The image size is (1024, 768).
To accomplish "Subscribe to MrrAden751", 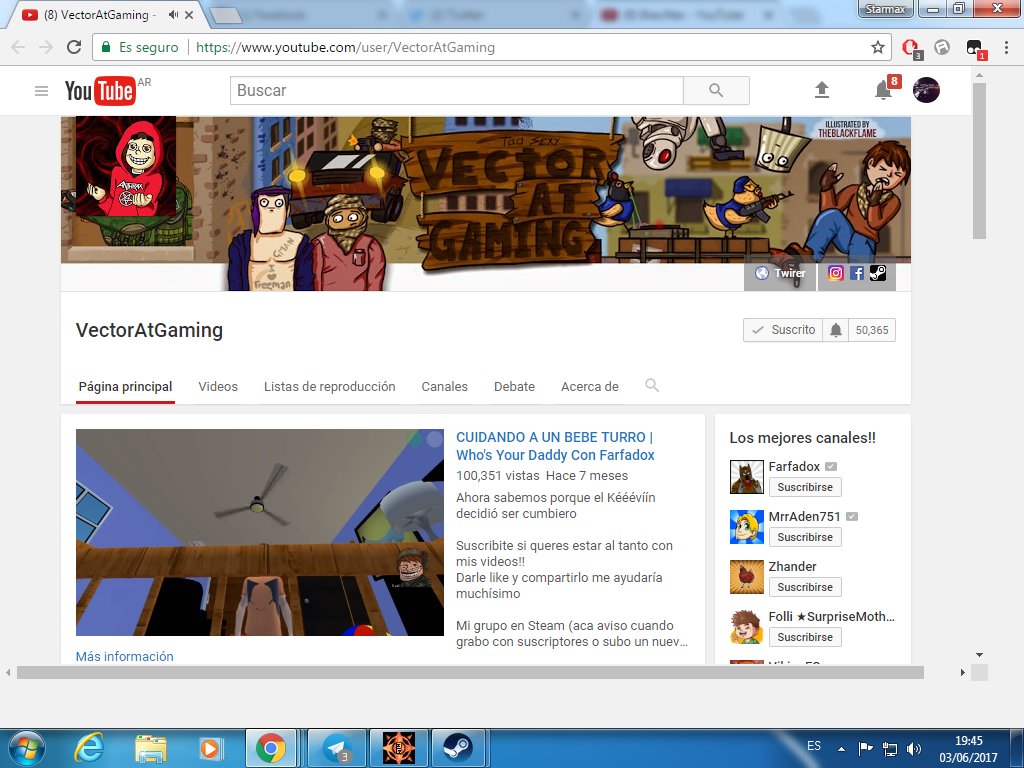I will [805, 537].
